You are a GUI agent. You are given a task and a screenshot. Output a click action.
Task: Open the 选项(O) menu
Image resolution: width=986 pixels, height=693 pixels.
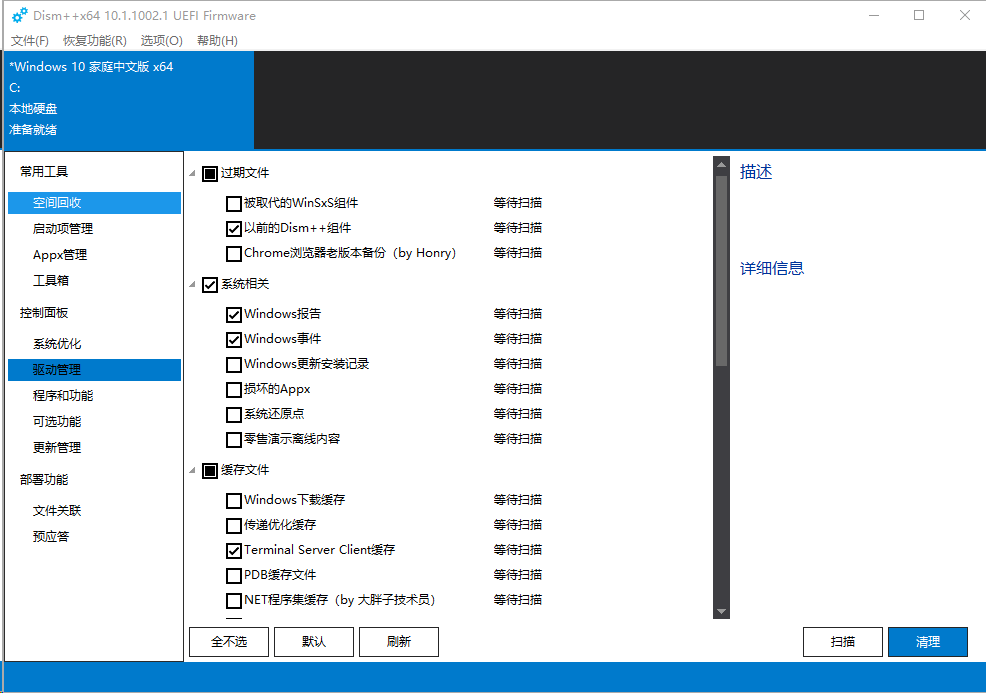(x=161, y=41)
